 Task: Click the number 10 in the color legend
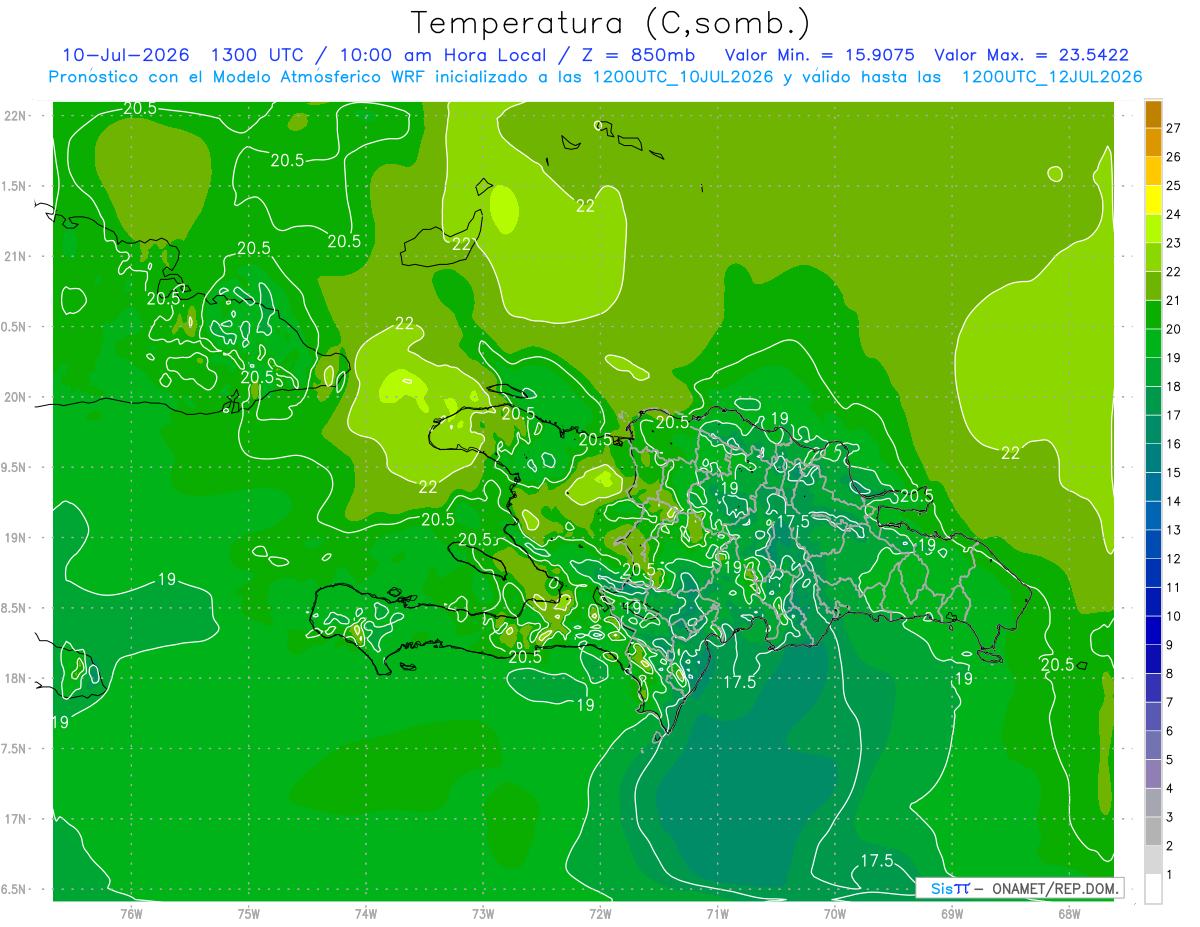[x=1174, y=616]
